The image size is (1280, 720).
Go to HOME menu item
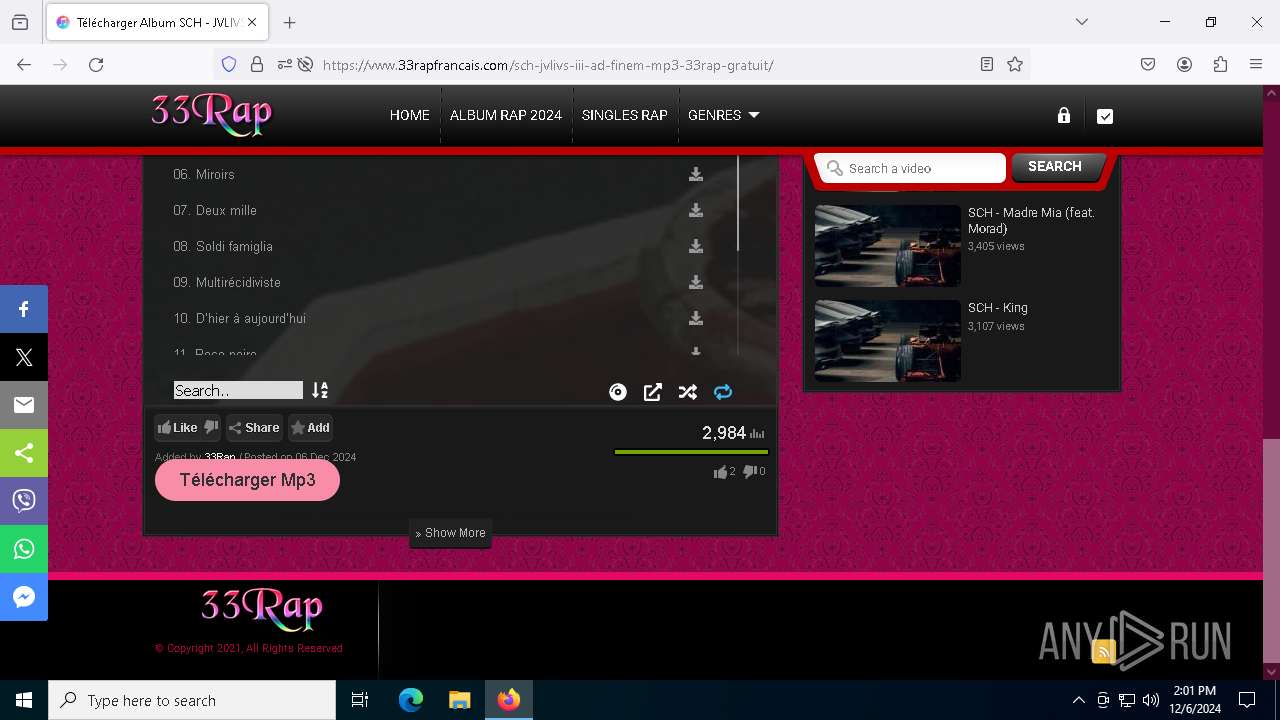point(409,115)
